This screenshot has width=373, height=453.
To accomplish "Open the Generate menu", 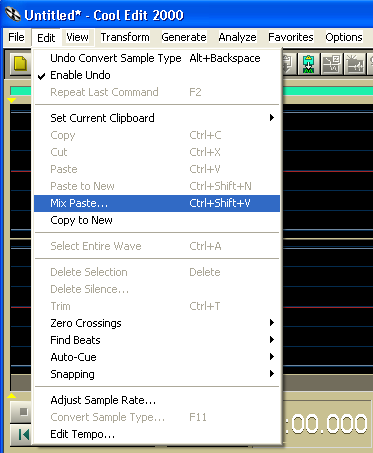I will 184,37.
